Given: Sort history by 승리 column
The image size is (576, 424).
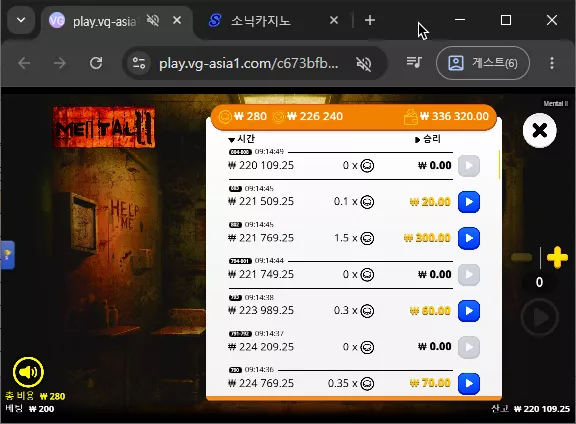Looking at the screenshot, I should (428, 139).
